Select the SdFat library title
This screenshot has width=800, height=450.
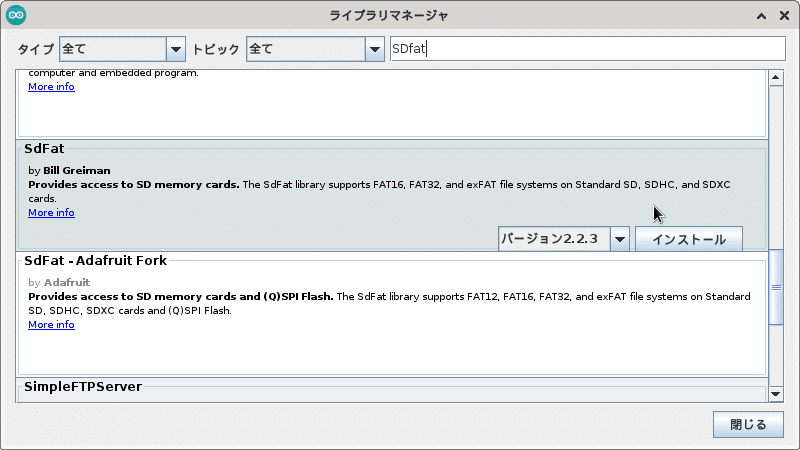pyautogui.click(x=44, y=148)
